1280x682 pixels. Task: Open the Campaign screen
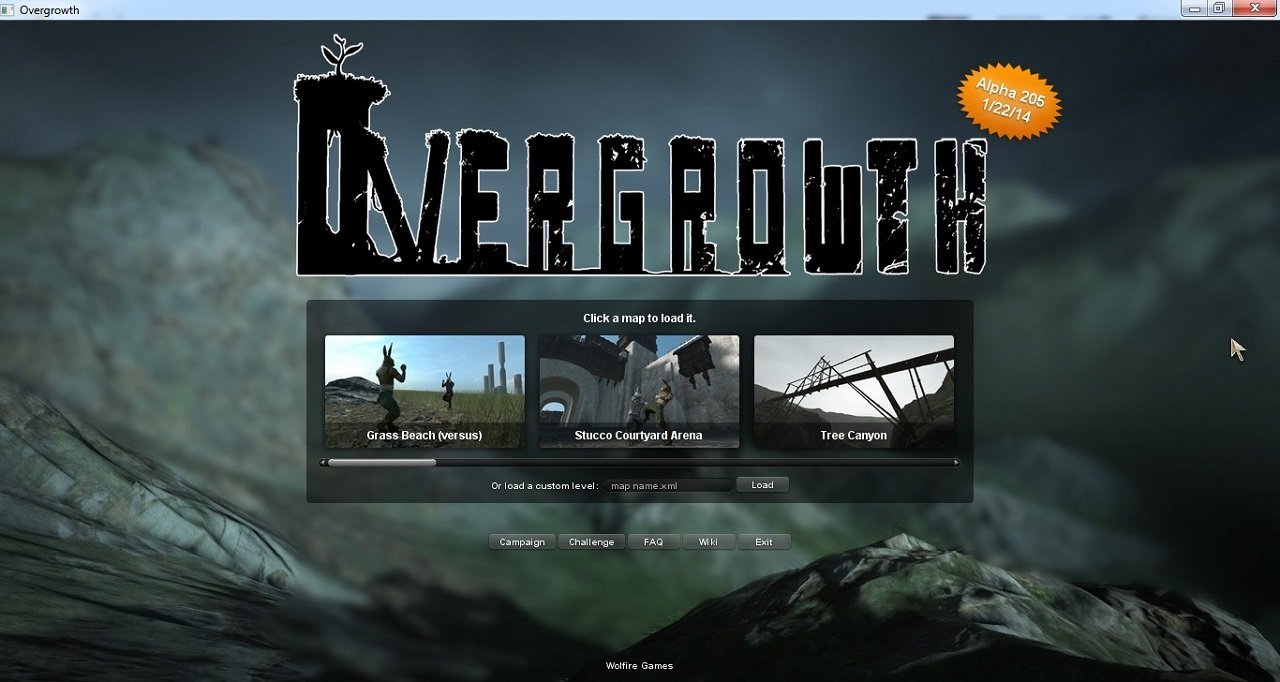click(x=521, y=541)
